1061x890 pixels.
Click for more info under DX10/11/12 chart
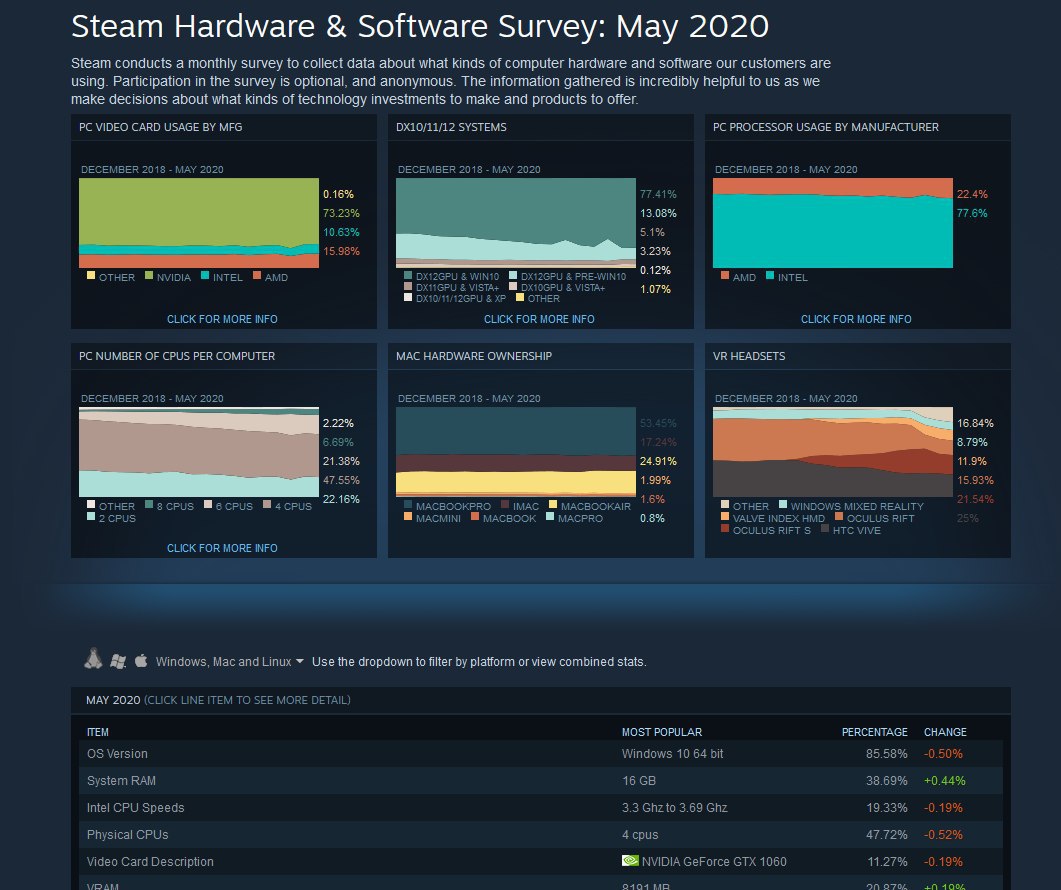coord(539,319)
